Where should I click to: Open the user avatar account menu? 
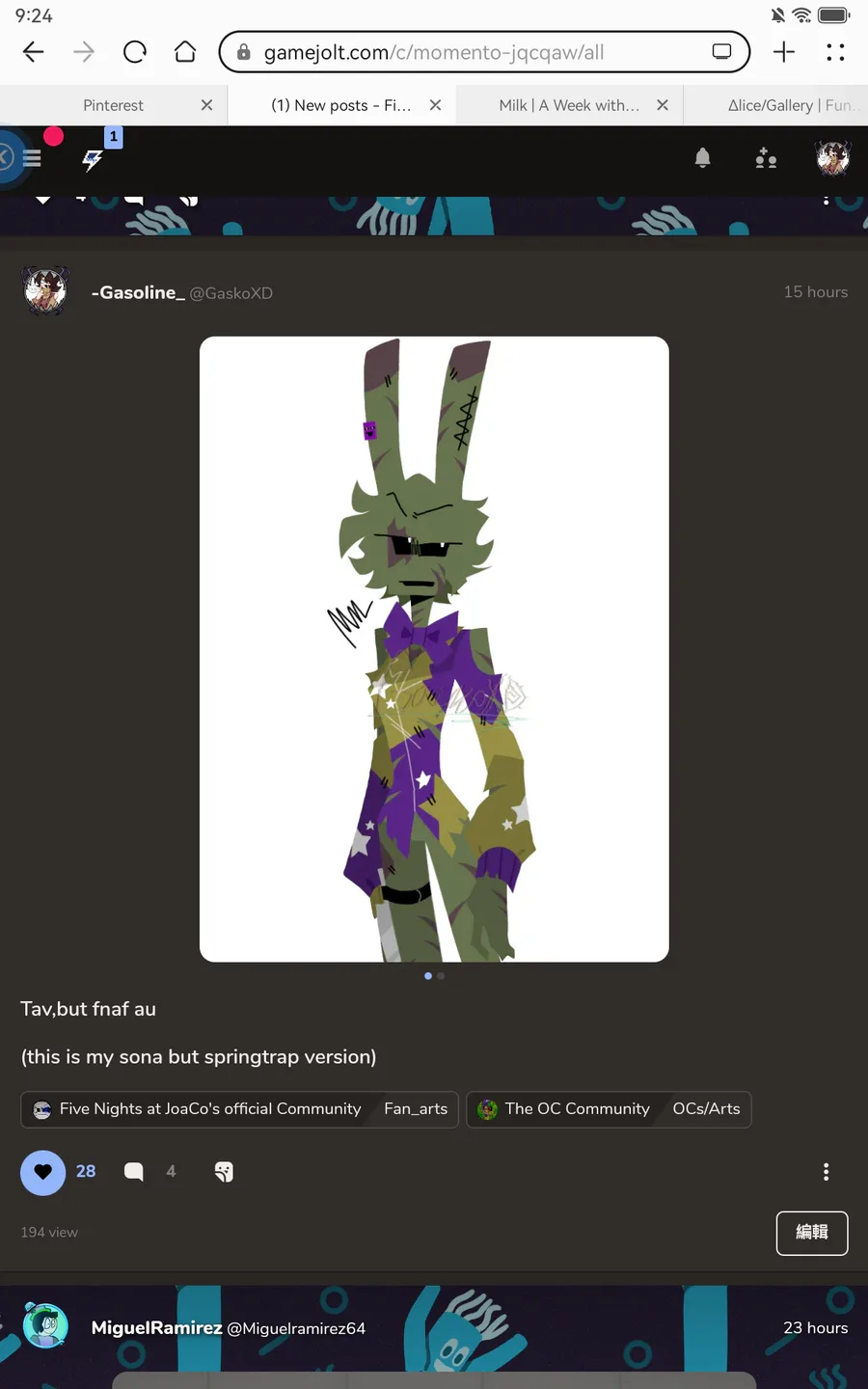[x=833, y=158]
